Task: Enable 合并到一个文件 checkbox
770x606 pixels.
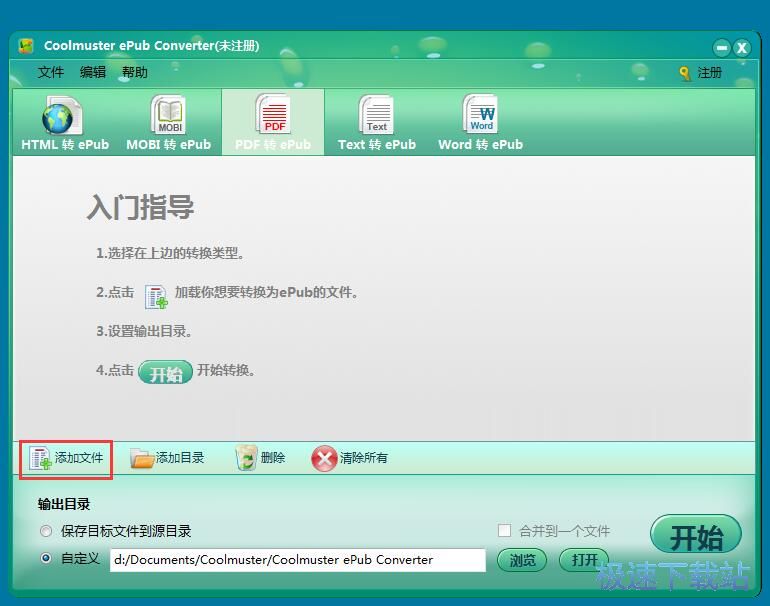Action: point(504,530)
